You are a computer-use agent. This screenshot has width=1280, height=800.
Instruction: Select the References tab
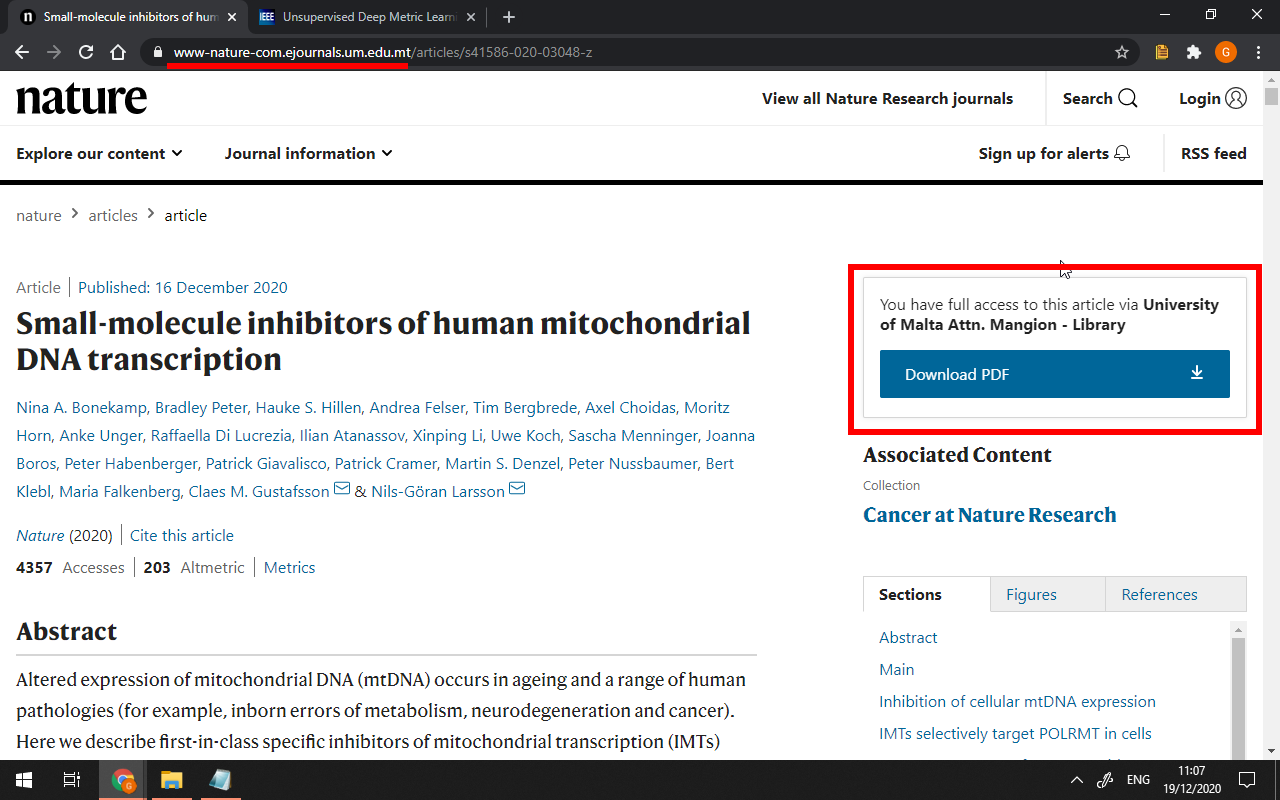tap(1176, 594)
